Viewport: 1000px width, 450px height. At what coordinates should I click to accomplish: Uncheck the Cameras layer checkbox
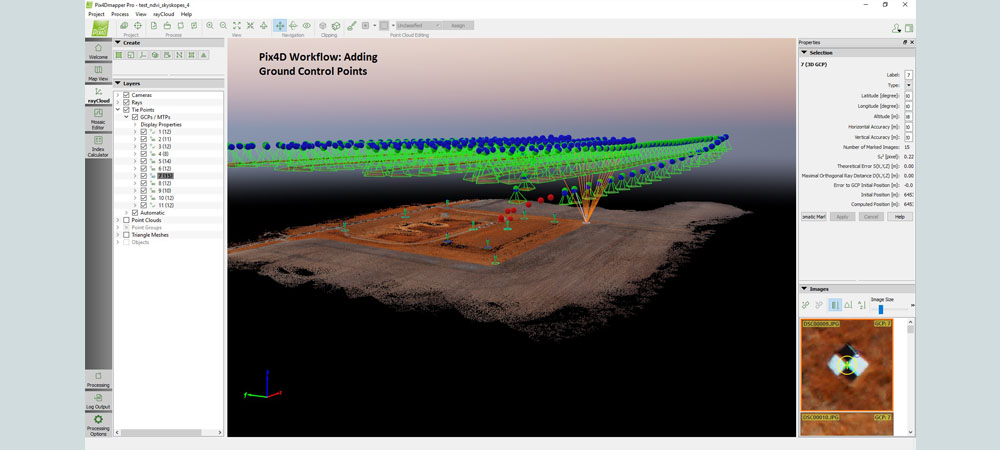pyautogui.click(x=126, y=95)
